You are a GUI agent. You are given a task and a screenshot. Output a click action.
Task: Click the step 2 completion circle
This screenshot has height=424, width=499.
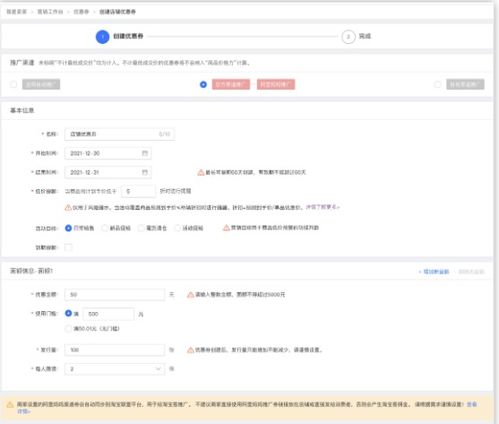(x=348, y=37)
